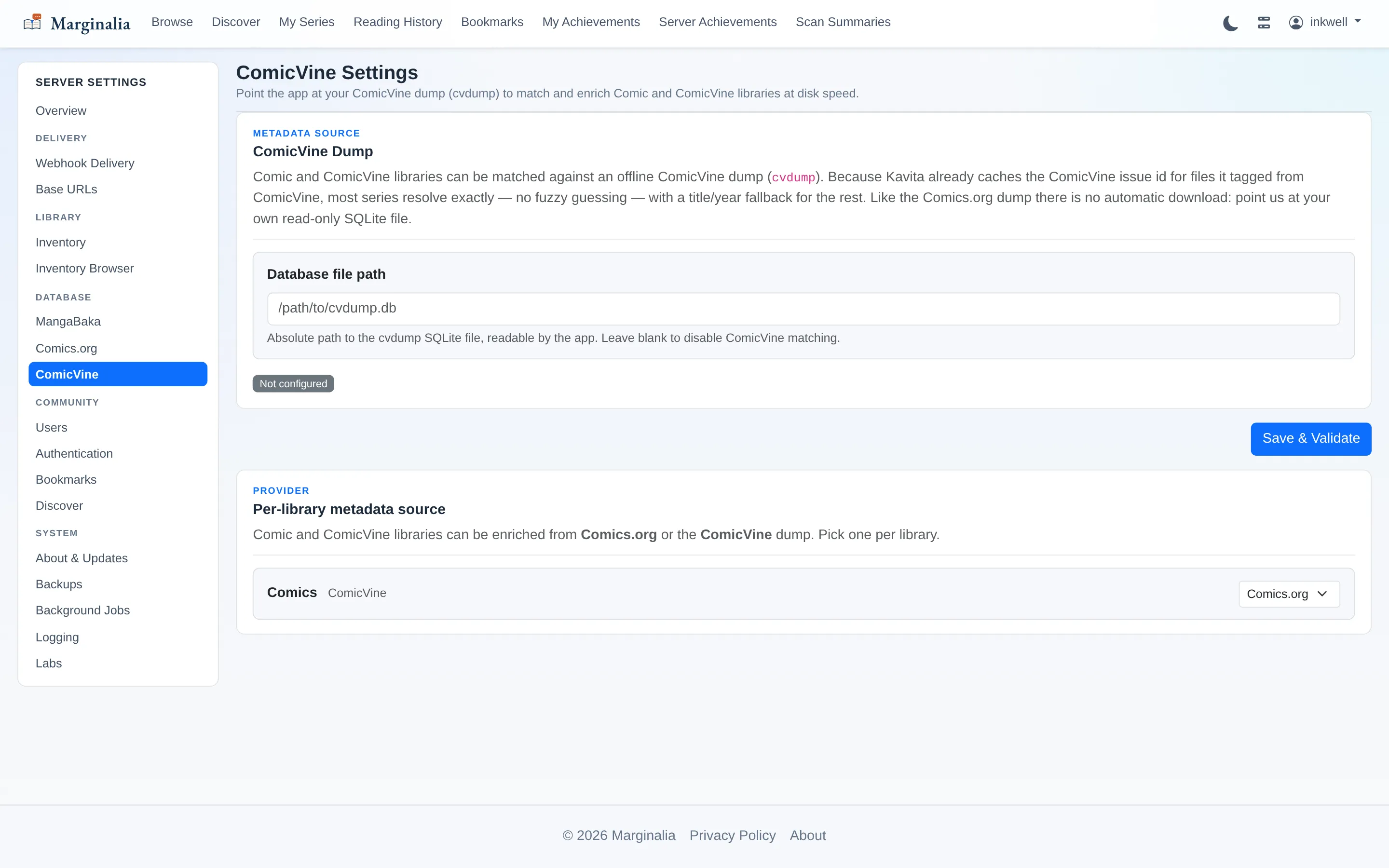1389x868 pixels.
Task: Click the Not configured status badge
Action: click(293, 383)
